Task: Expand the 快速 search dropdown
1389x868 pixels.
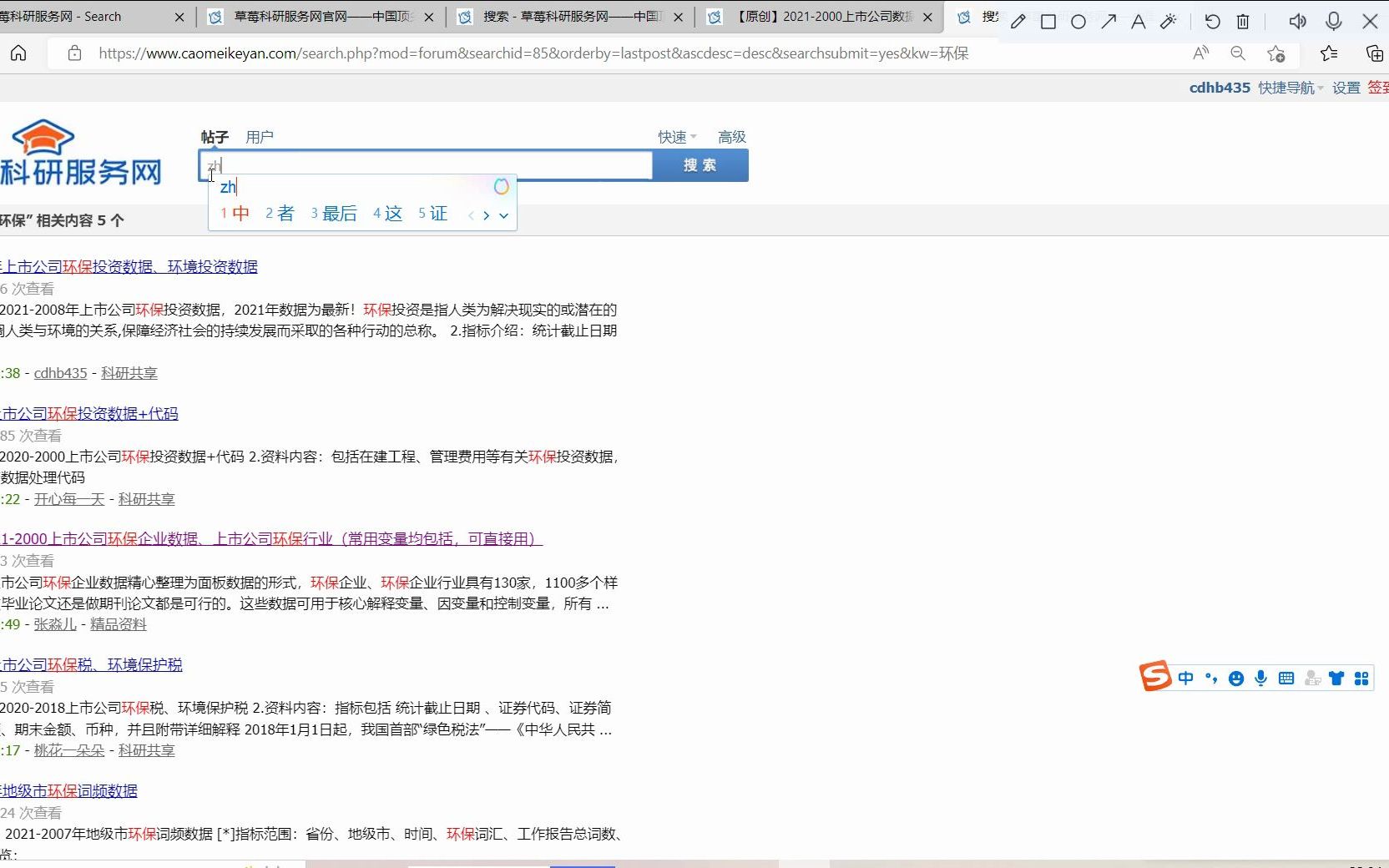Action: click(x=676, y=137)
